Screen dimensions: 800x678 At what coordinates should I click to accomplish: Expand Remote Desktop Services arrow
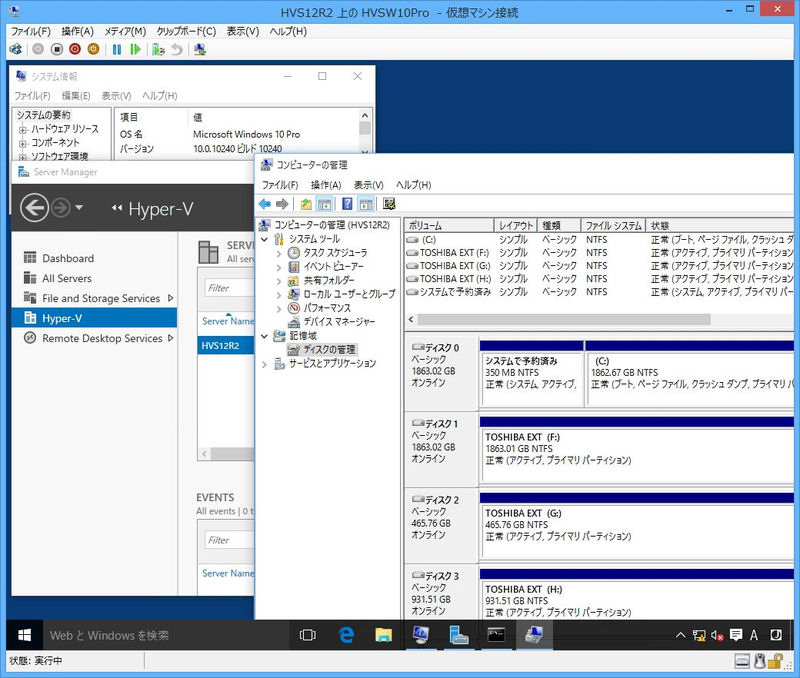[170, 338]
